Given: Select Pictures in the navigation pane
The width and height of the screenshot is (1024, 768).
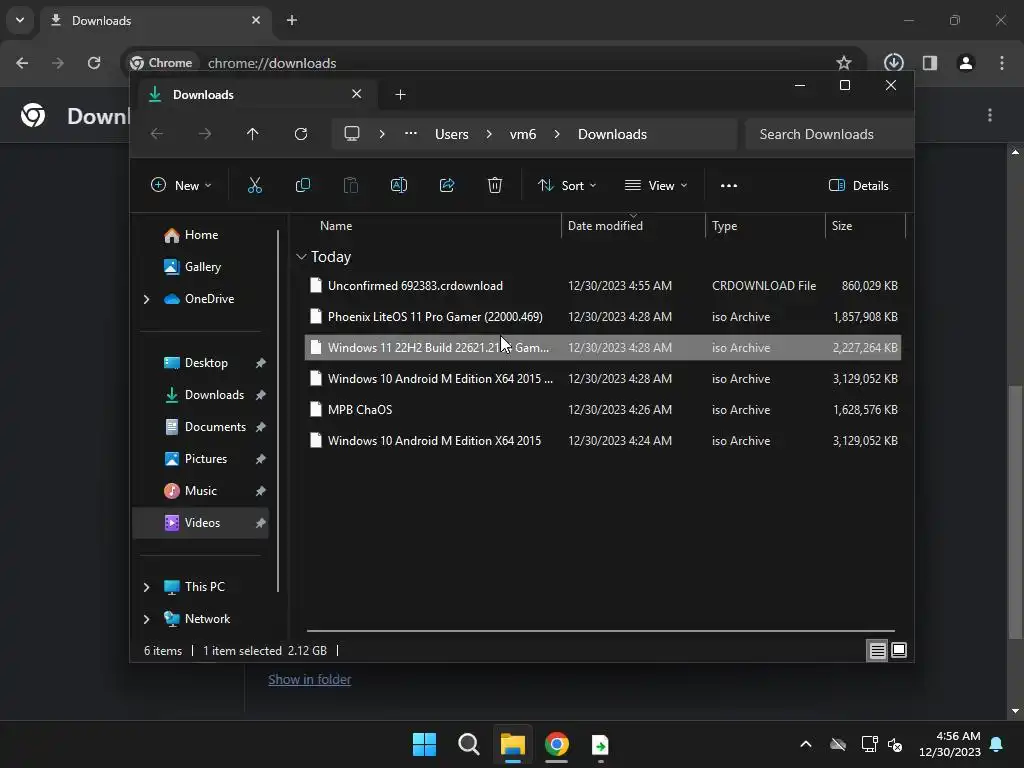Looking at the screenshot, I should click(201, 459).
